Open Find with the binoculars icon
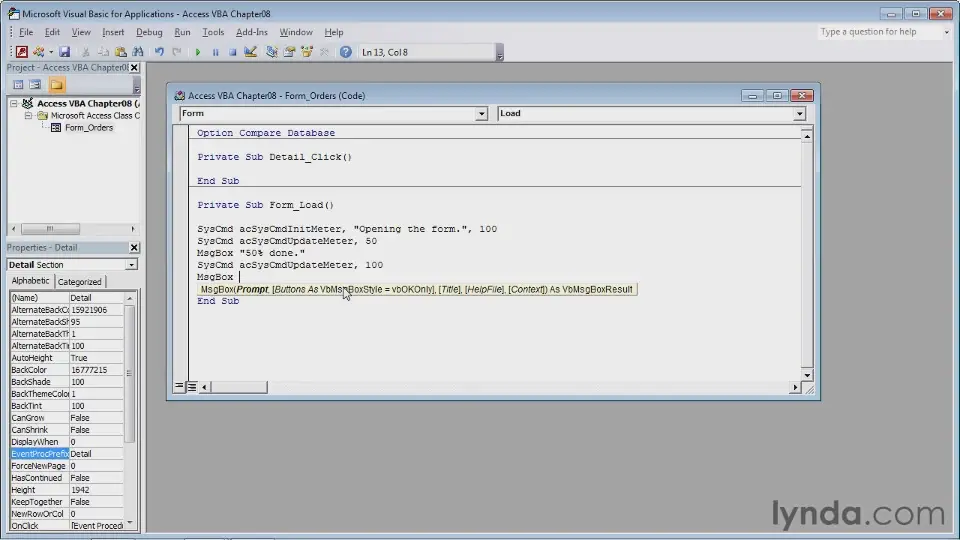Viewport: 960px width, 540px height. (138, 52)
